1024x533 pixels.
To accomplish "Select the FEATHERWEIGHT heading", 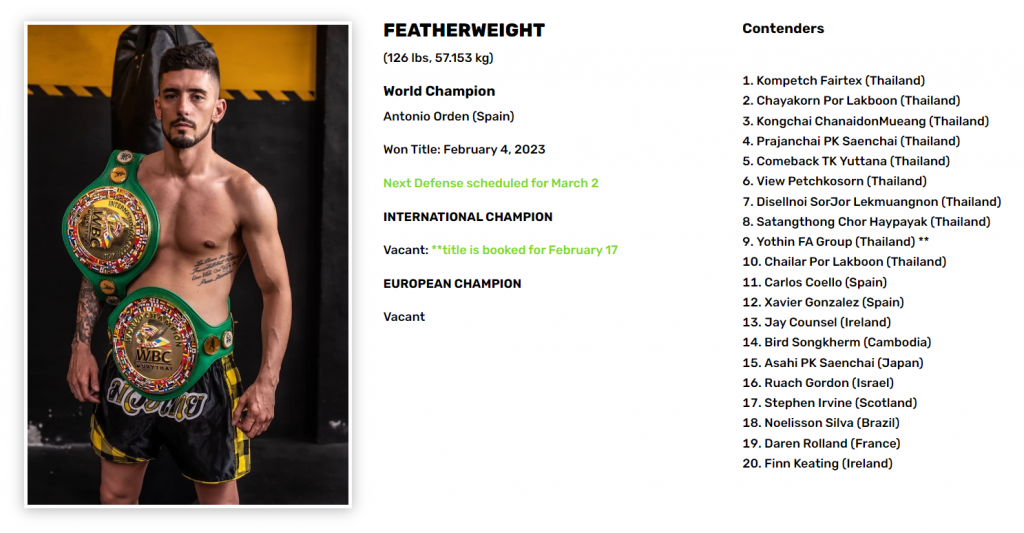I will tap(464, 31).
